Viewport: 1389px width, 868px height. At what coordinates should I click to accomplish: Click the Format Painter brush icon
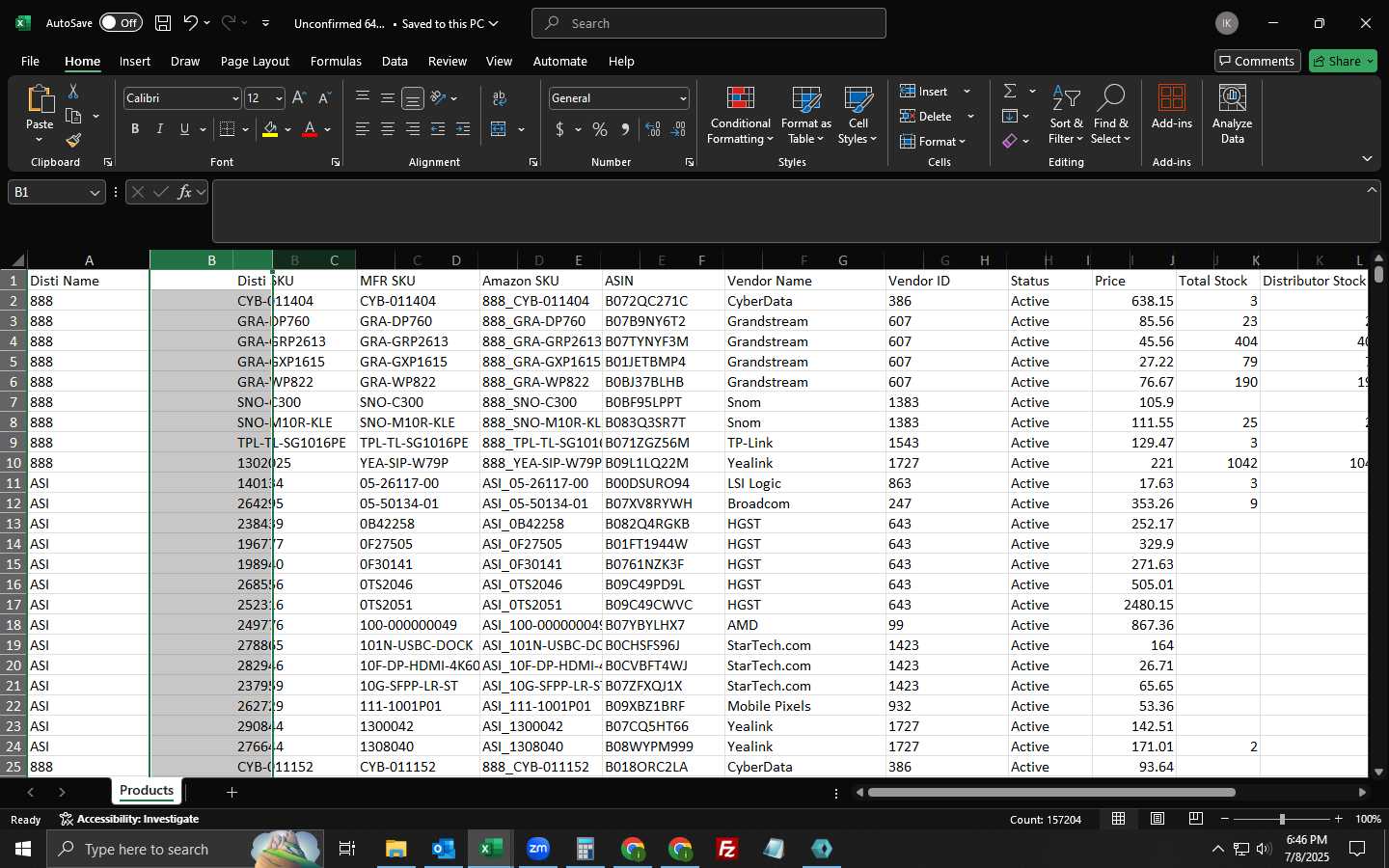coord(73,141)
